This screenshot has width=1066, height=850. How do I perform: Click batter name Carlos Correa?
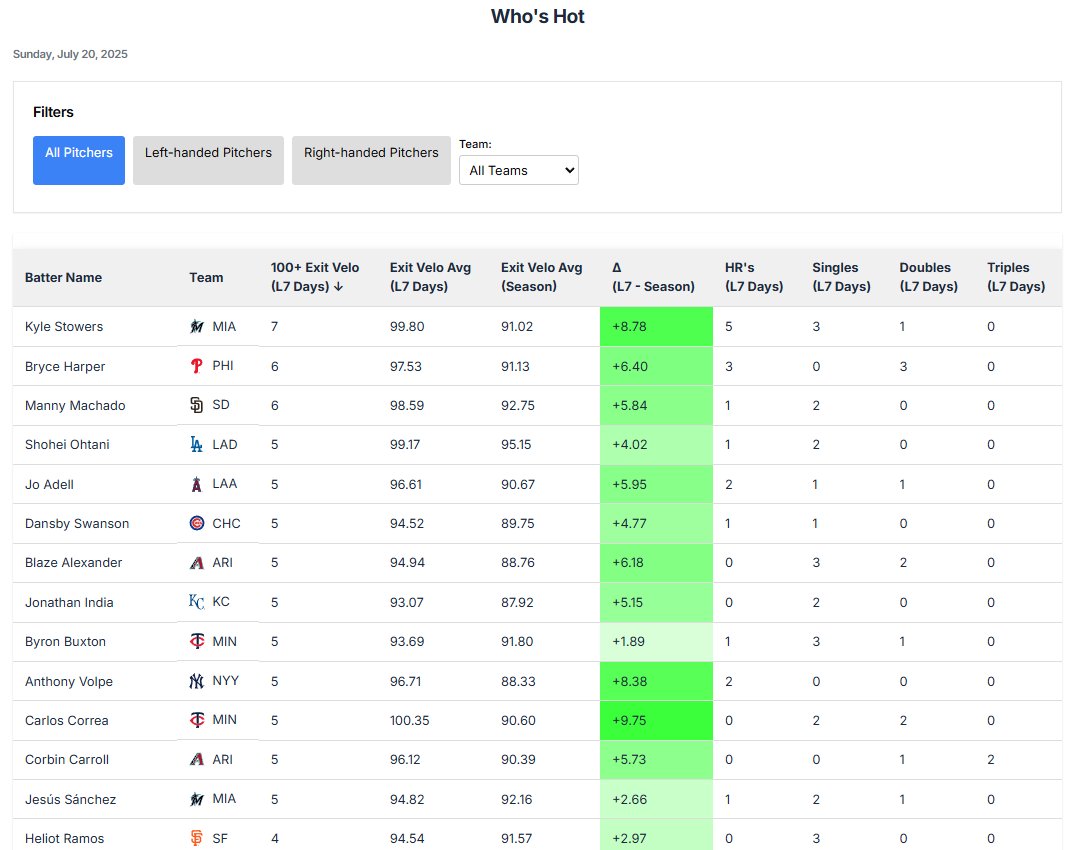click(67, 720)
